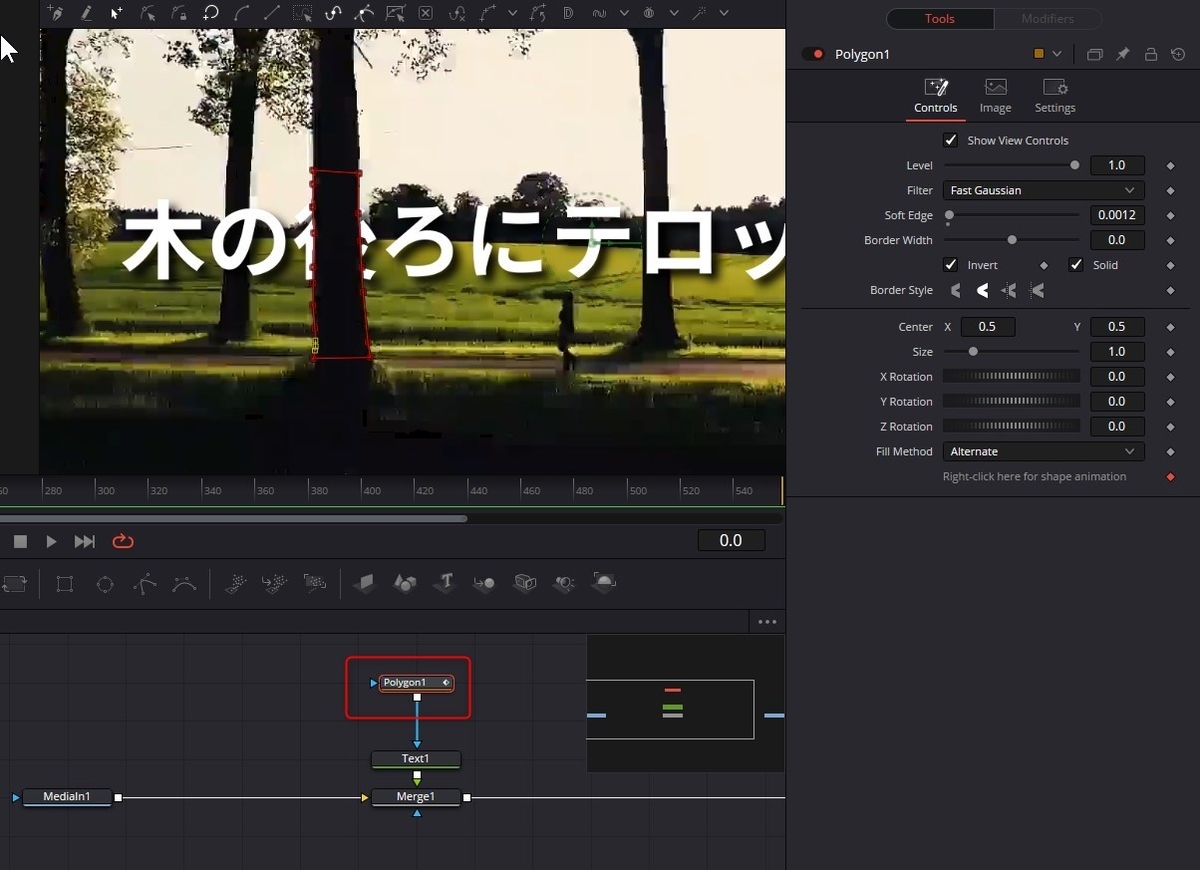Add a pRender particle node
This screenshot has width=1200, height=870.
coord(274,584)
